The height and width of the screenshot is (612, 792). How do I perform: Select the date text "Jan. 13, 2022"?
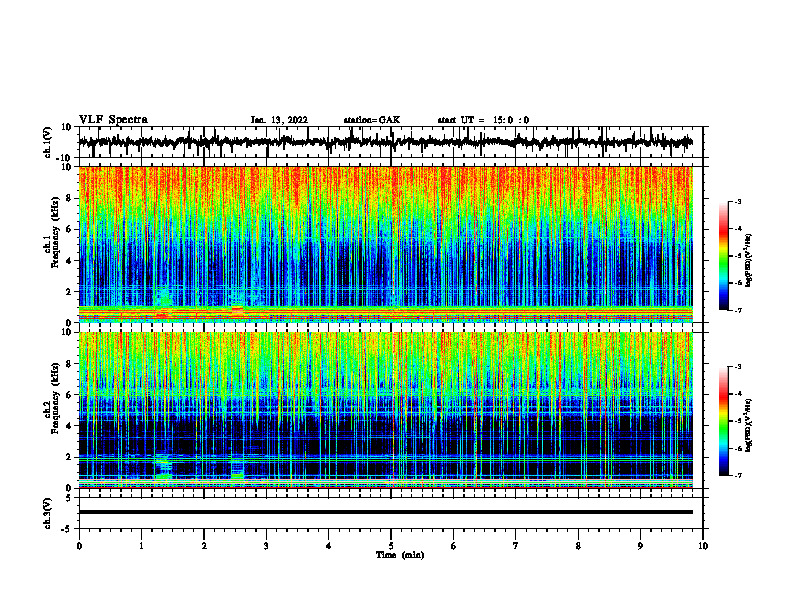point(279,120)
